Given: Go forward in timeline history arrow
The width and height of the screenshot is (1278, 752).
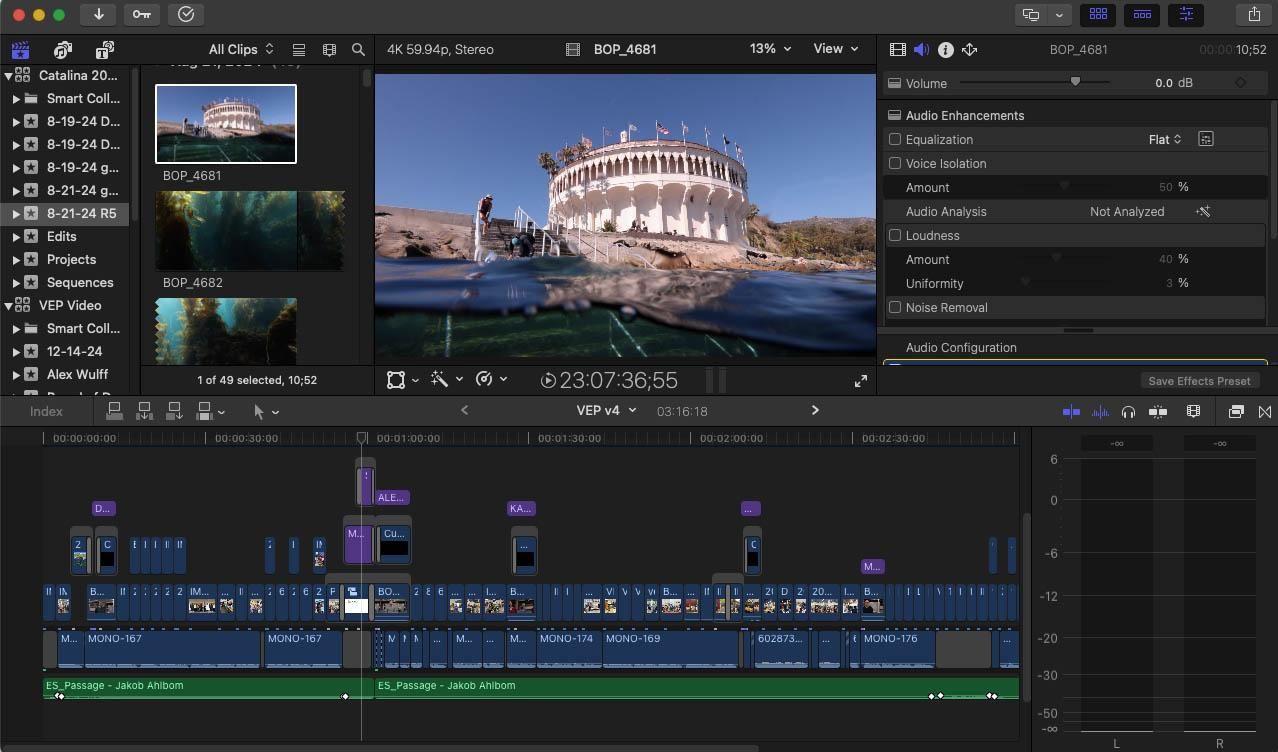Looking at the screenshot, I should click(815, 410).
